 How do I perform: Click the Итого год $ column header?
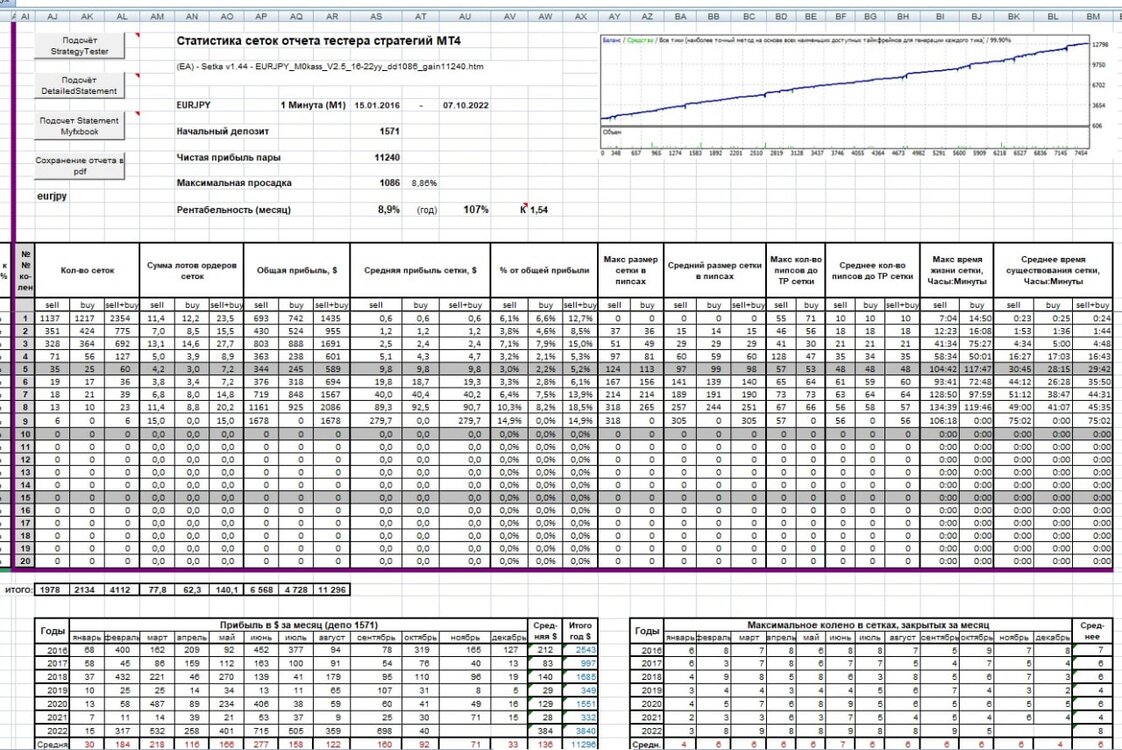580,630
